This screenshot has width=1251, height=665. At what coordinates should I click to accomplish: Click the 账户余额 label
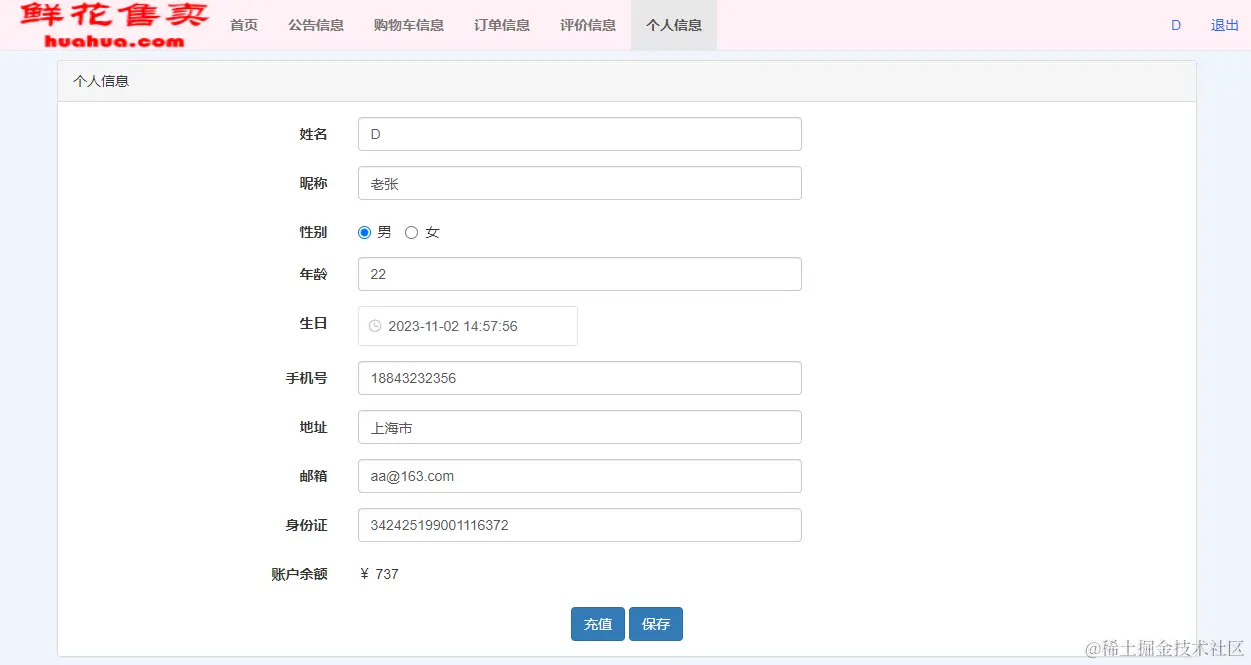click(299, 574)
